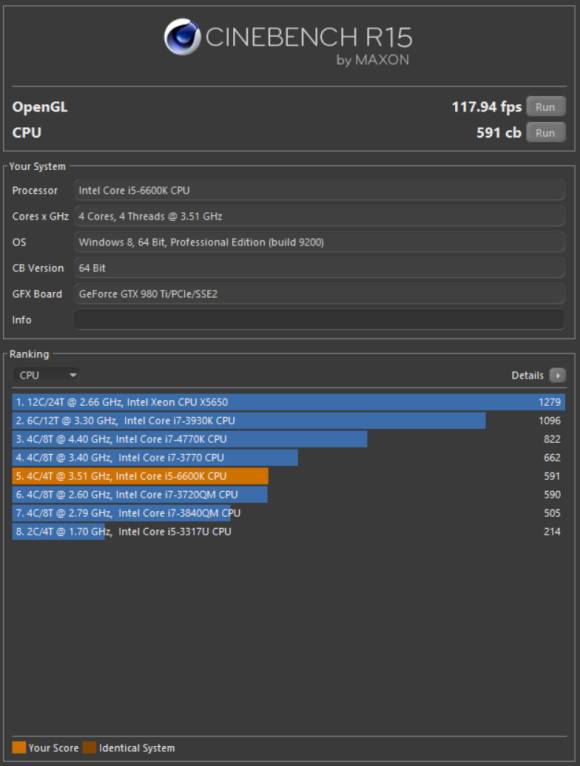Select the Core i7-4770K ranking row
The image size is (580, 766).
coord(289,439)
